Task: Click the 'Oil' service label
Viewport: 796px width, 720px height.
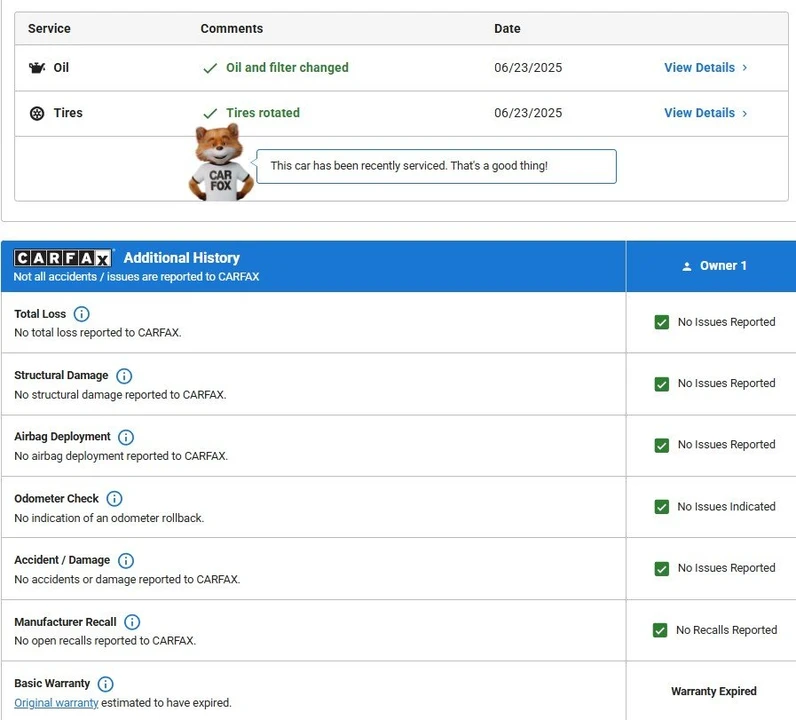Action: 61,68
